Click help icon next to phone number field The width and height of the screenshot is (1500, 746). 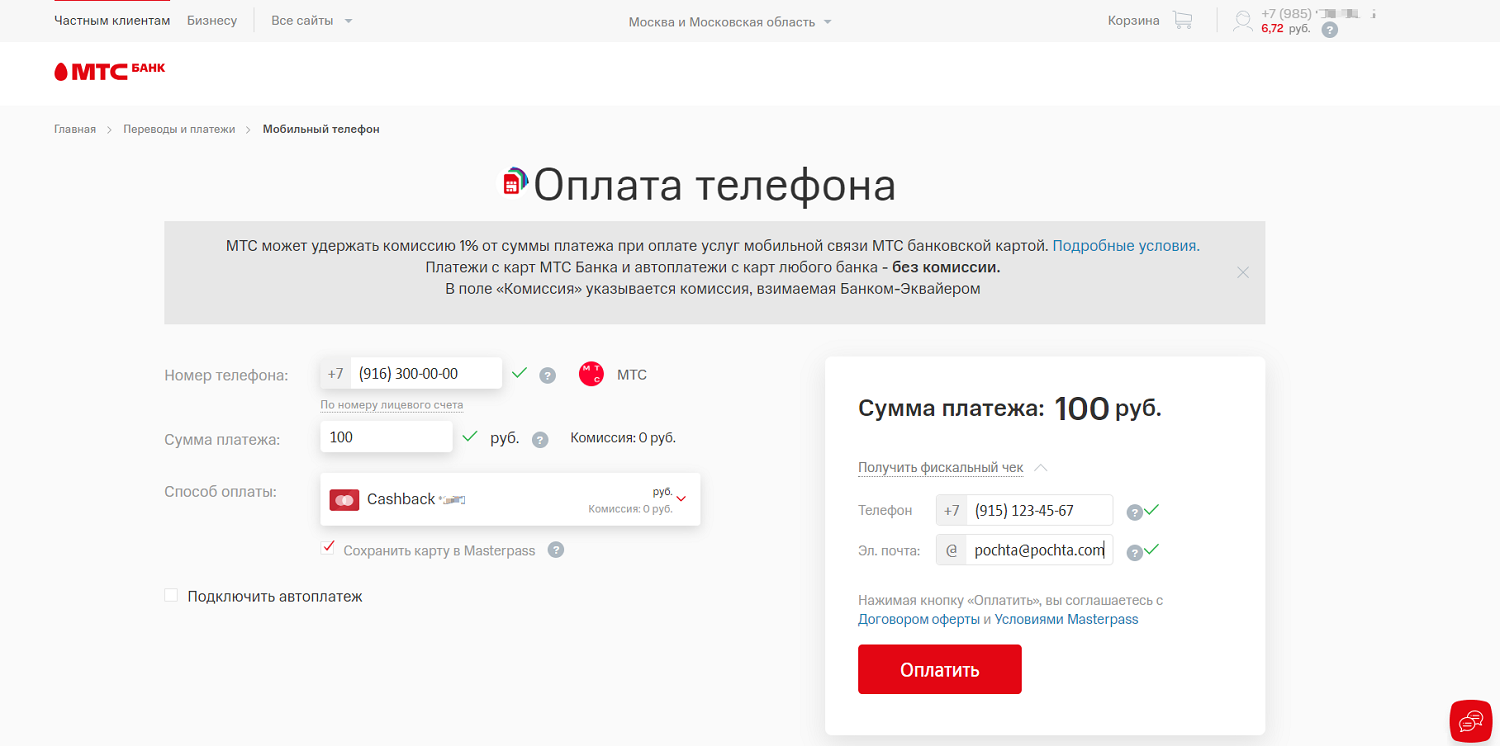547,375
